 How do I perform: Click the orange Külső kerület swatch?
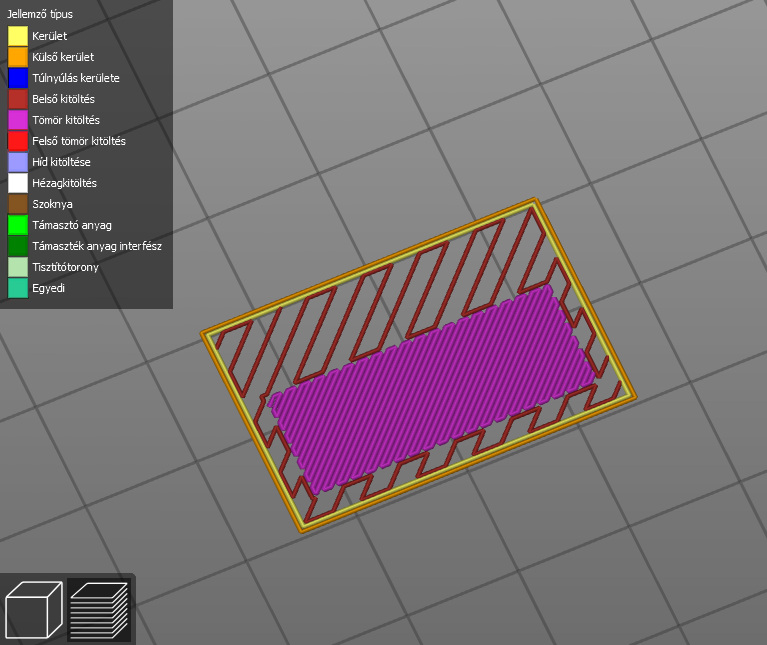click(18, 57)
